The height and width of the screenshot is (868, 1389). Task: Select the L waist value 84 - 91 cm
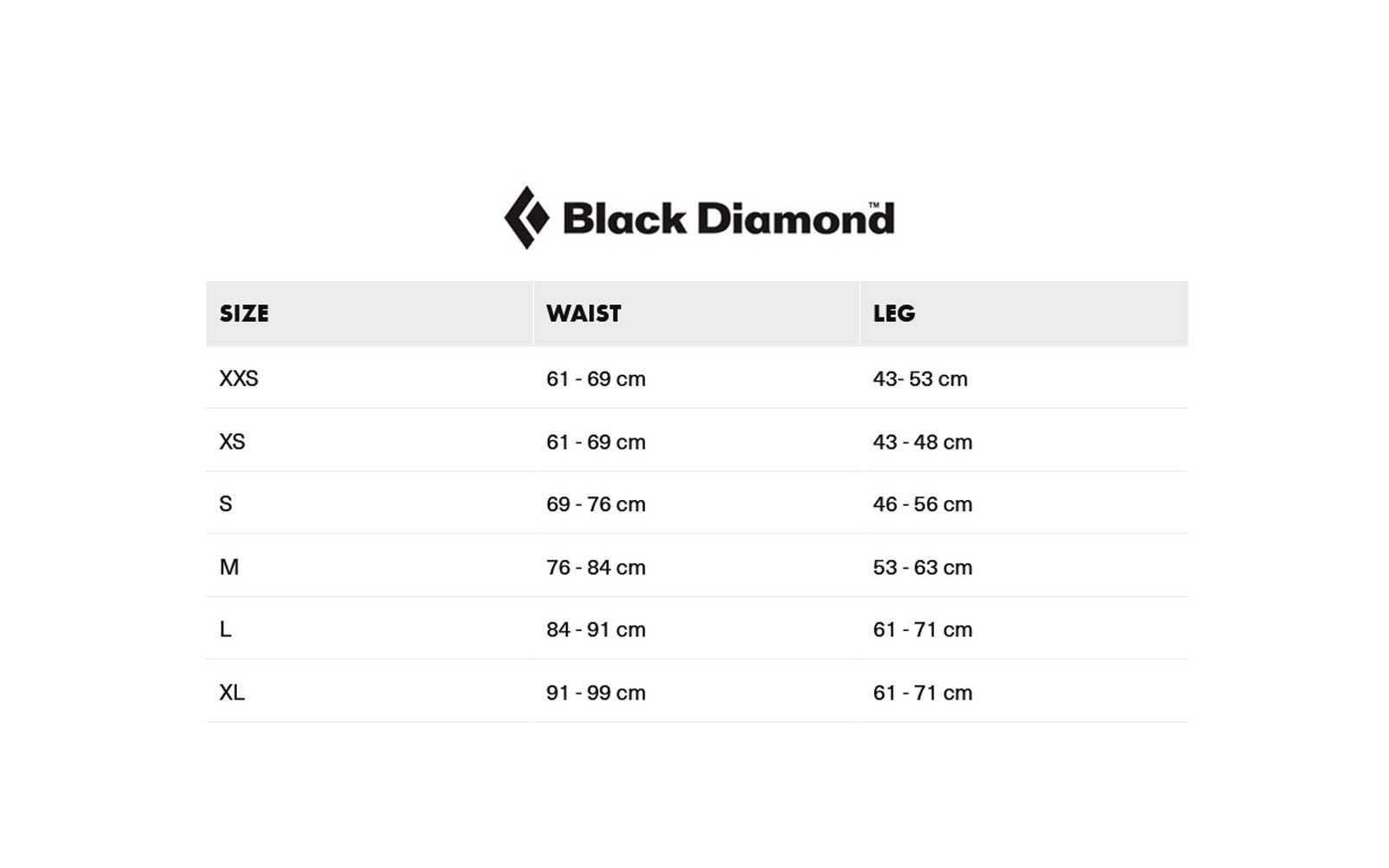tap(596, 630)
